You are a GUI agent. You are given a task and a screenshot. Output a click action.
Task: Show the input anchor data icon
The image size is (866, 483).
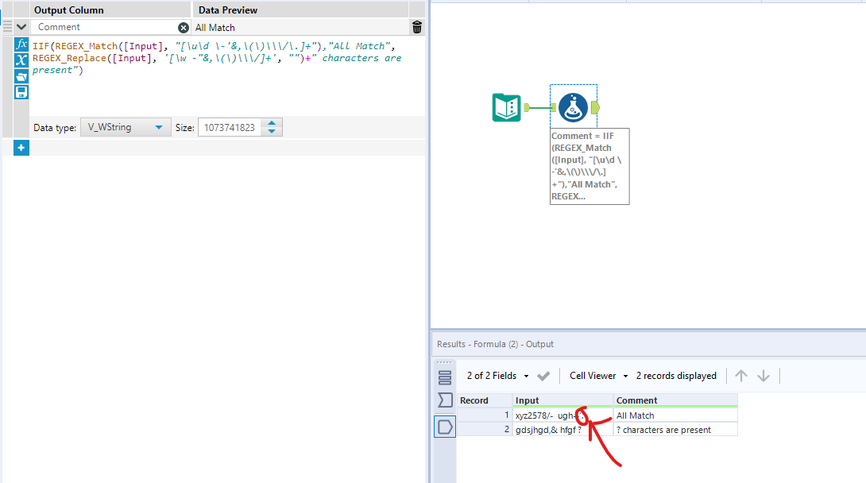[x=445, y=400]
